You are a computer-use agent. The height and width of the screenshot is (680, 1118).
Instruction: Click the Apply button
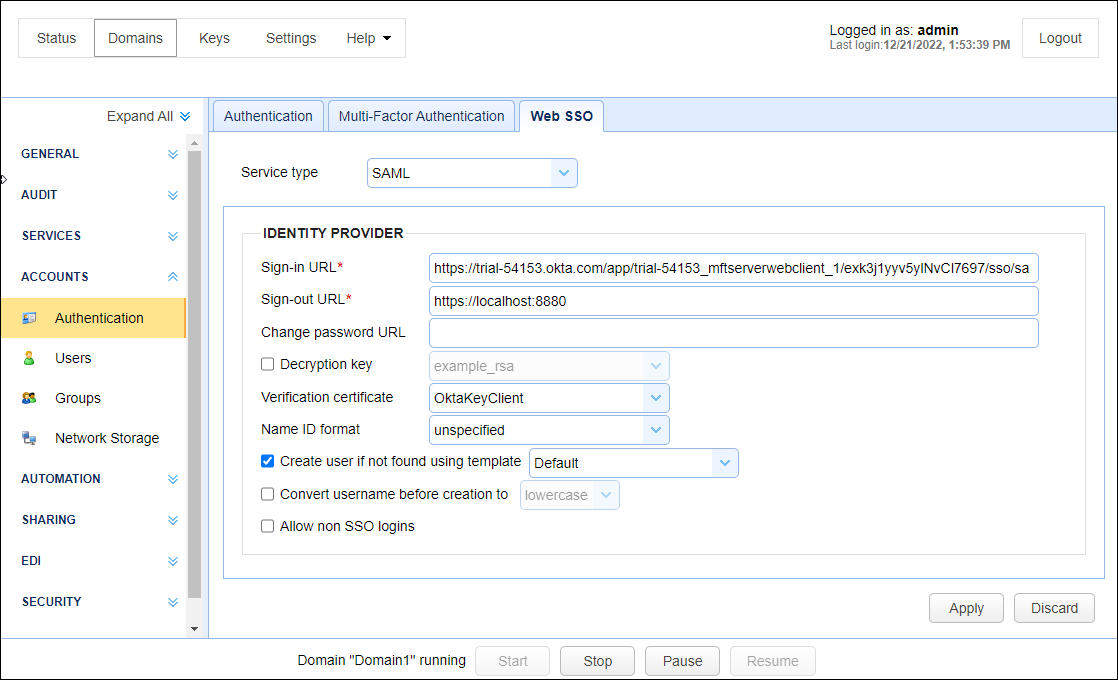tap(966, 608)
